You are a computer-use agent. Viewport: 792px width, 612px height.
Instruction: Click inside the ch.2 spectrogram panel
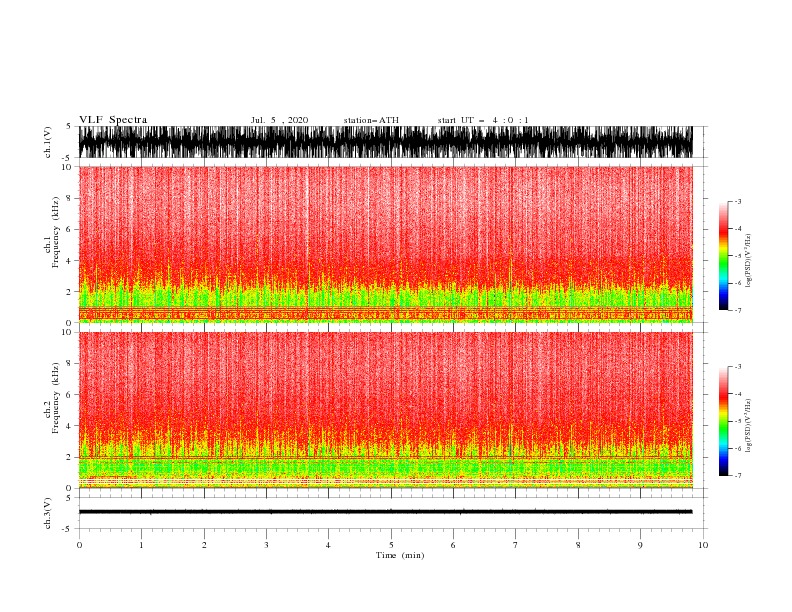(385, 410)
